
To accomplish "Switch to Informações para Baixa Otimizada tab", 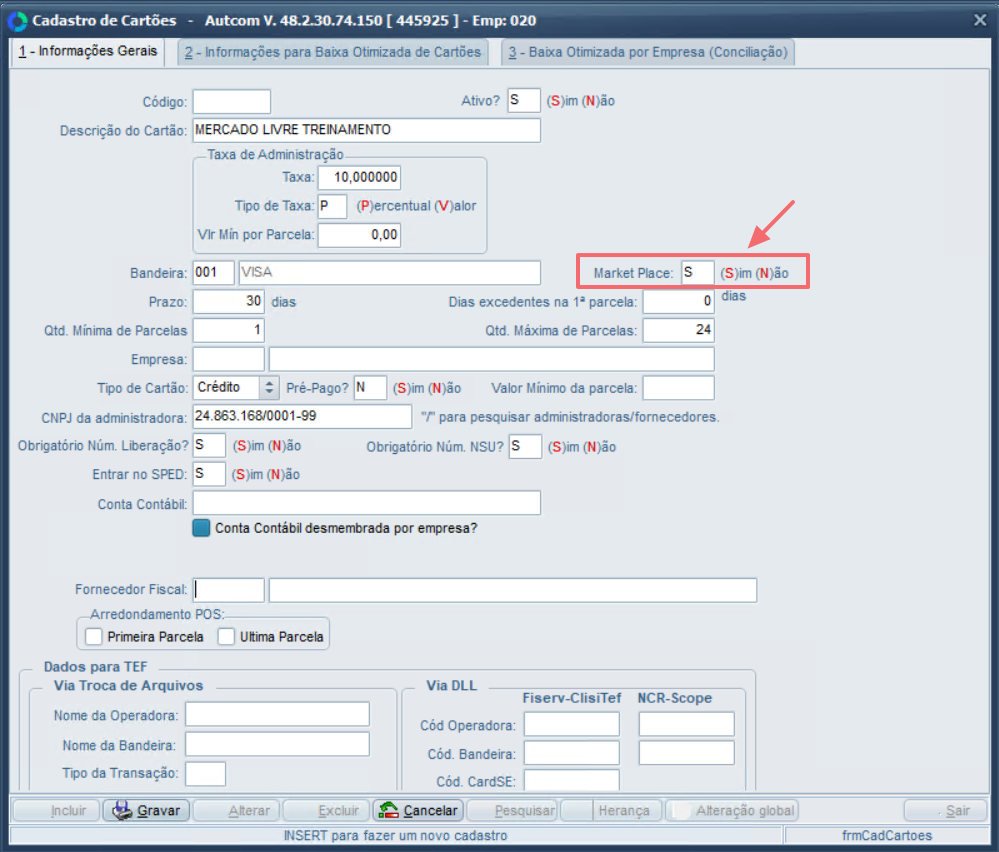I will (x=332, y=52).
